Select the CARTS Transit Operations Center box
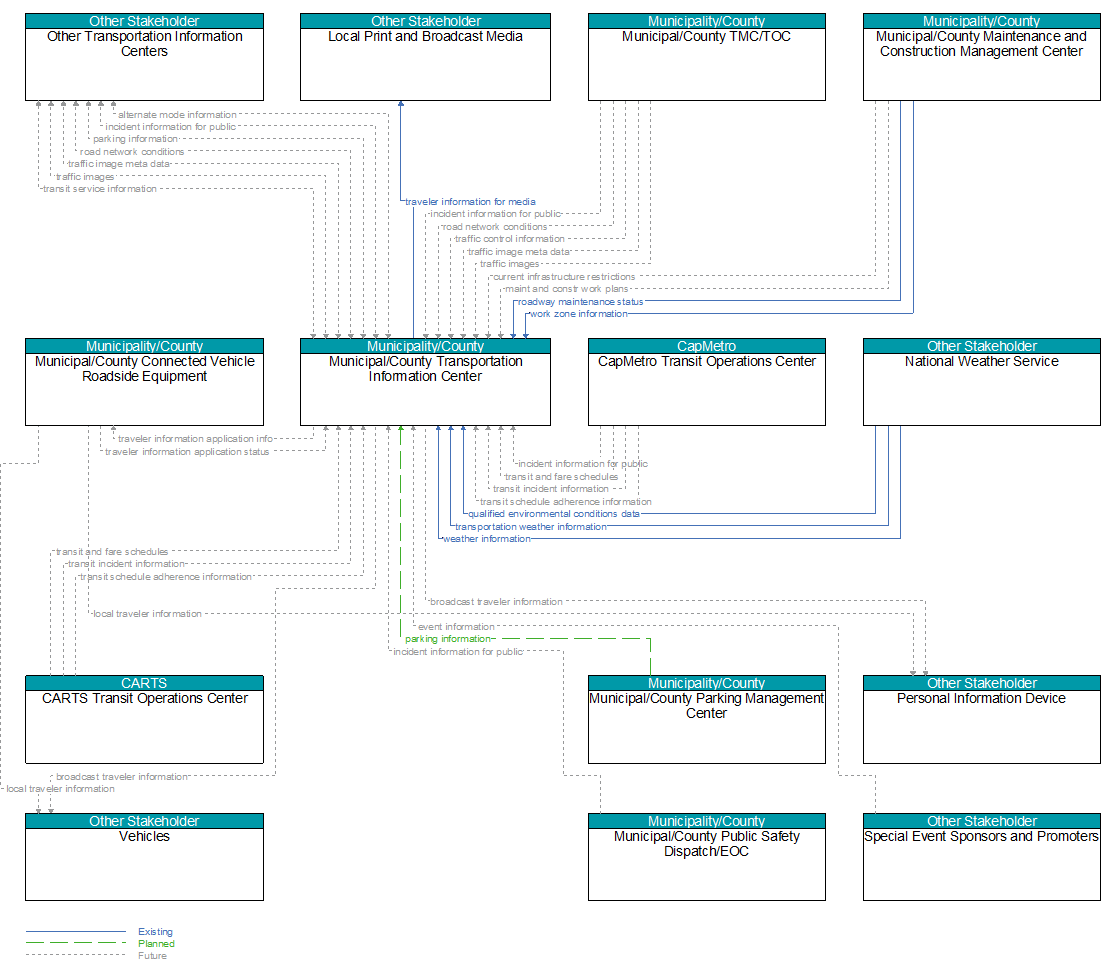 [145, 719]
